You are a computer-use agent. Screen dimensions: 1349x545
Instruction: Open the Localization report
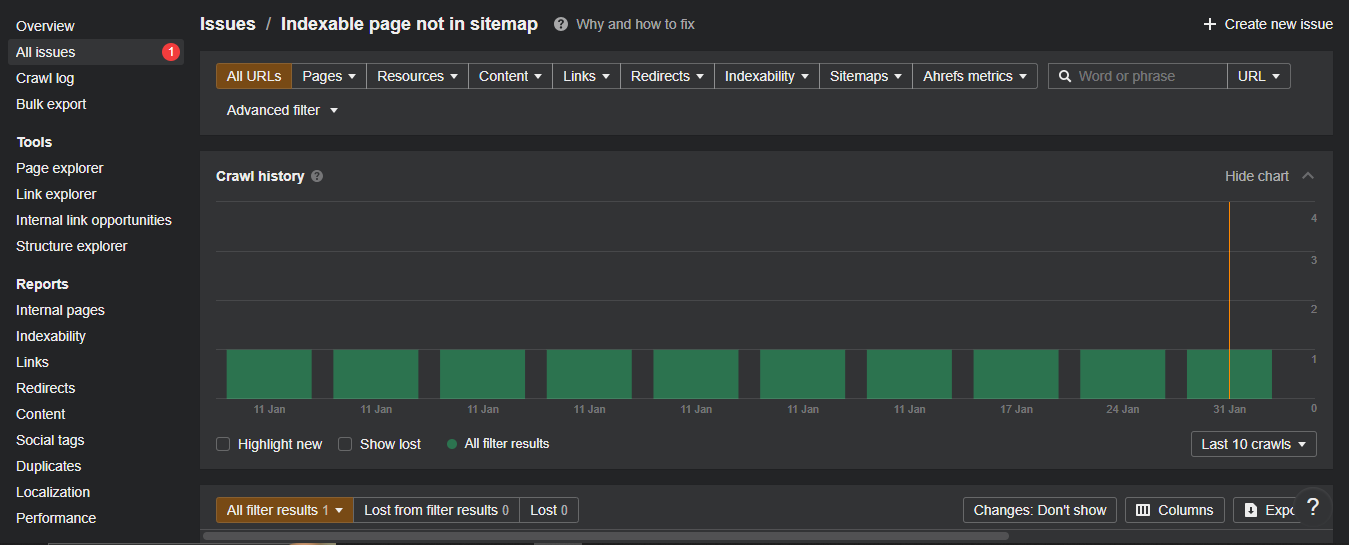click(53, 492)
